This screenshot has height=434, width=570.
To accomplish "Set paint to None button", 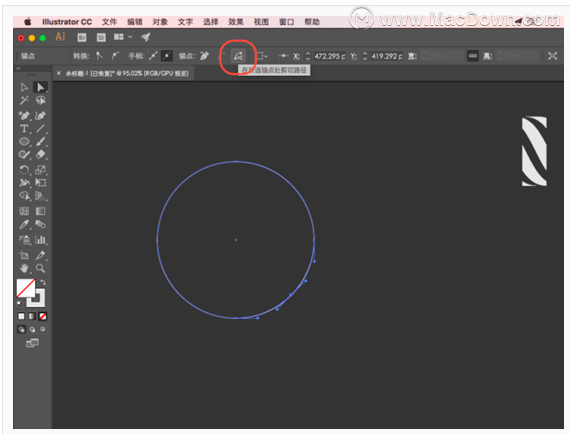I will click(x=43, y=316).
